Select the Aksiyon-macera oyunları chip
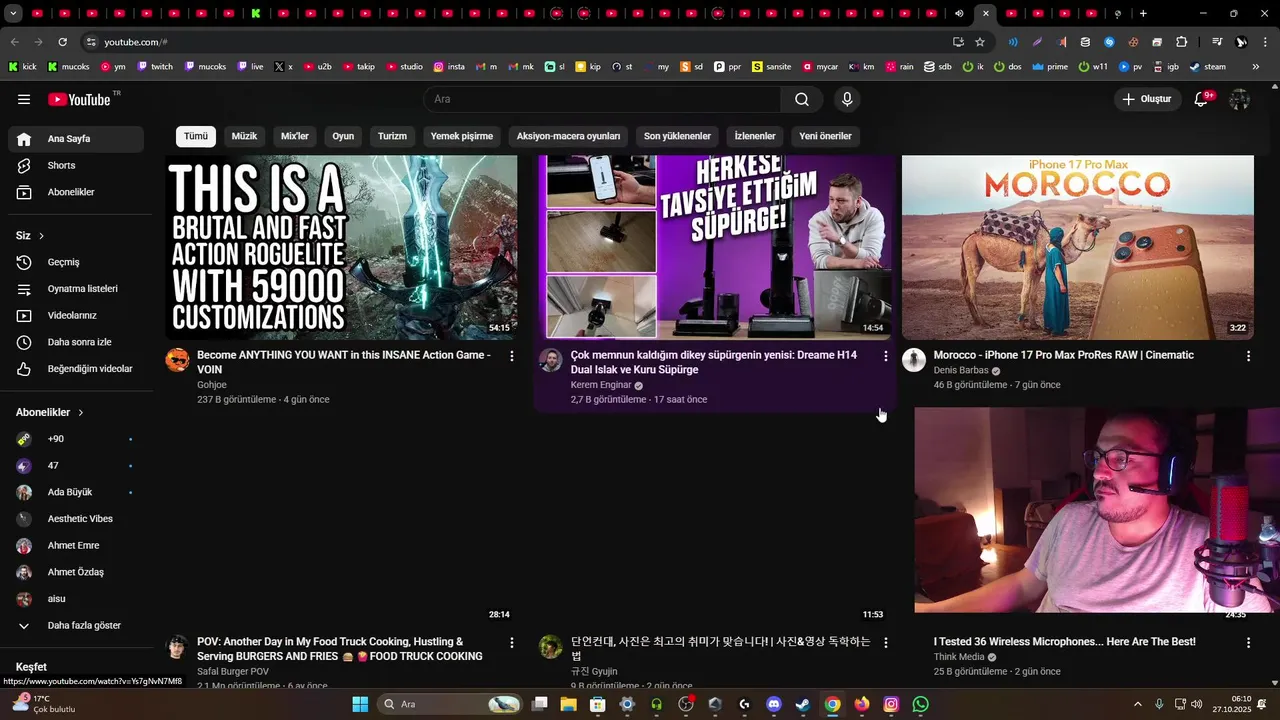The height and width of the screenshot is (720, 1280). [568, 136]
